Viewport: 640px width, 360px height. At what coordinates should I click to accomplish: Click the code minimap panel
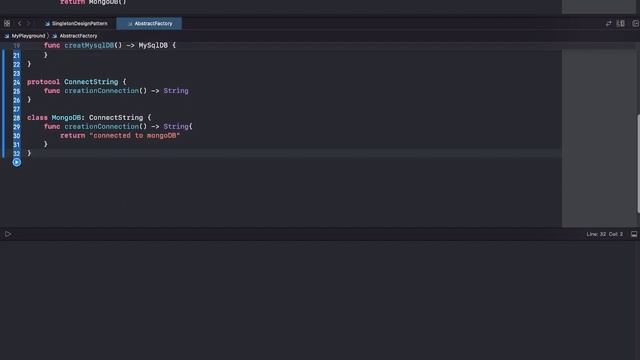click(x=598, y=138)
